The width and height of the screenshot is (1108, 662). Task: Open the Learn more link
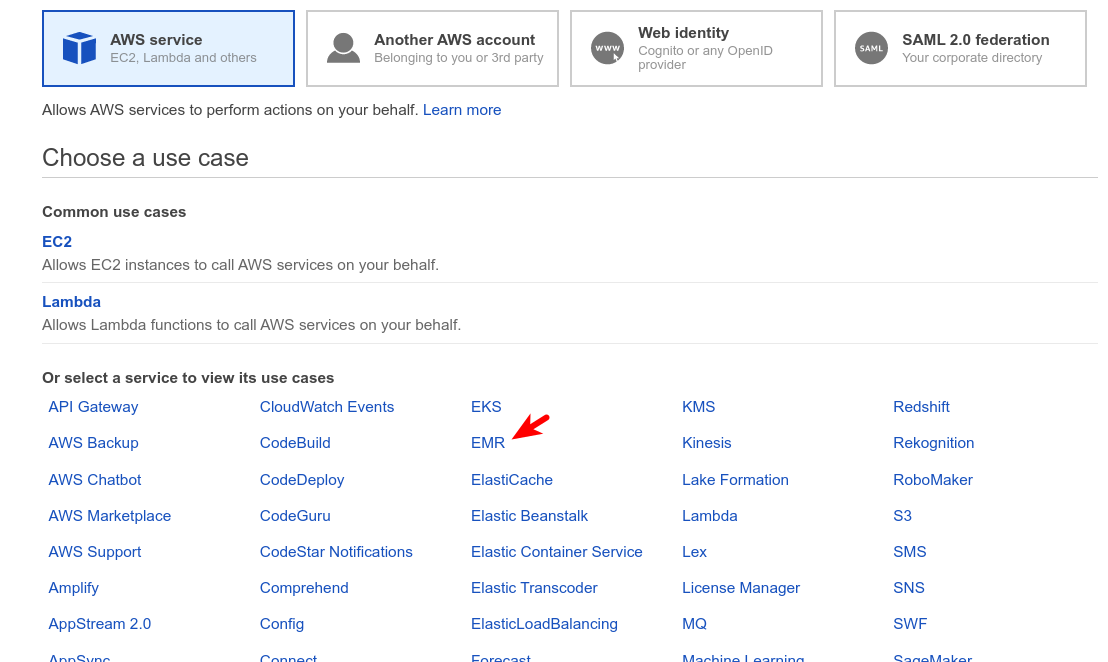pos(462,110)
